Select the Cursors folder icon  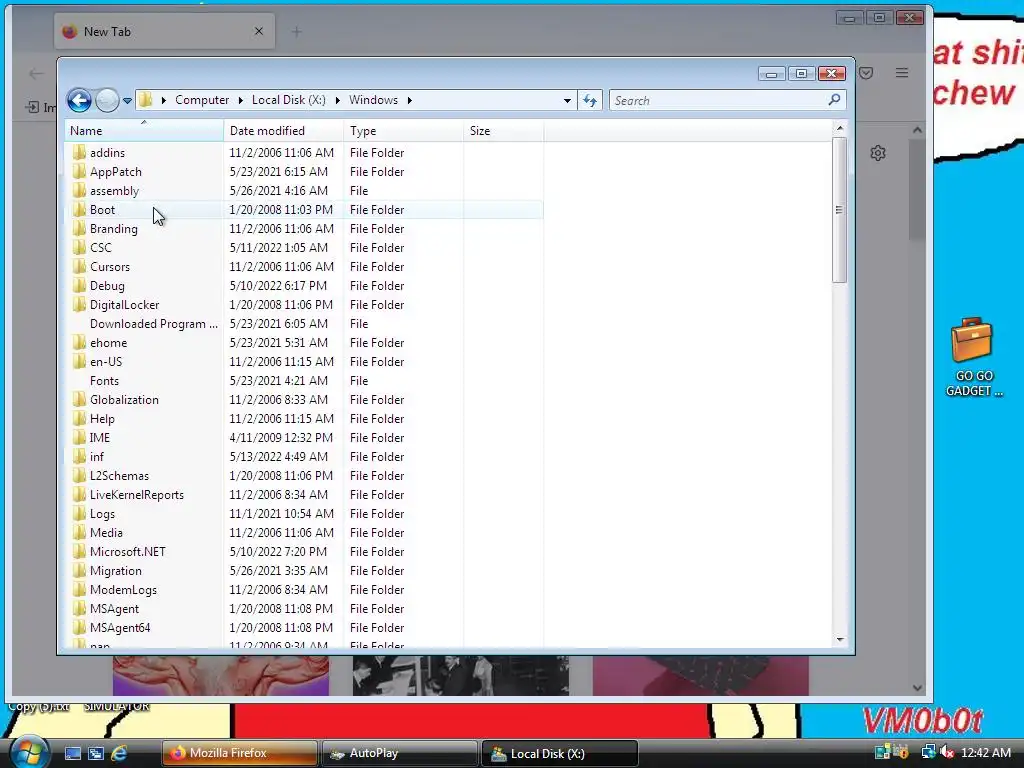[x=79, y=266]
